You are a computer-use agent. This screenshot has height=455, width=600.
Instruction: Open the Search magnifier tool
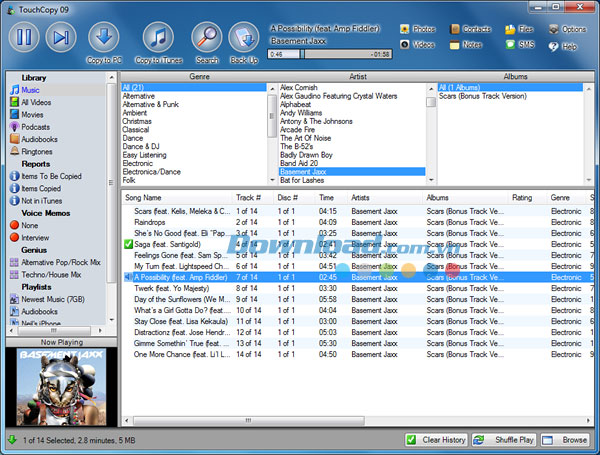tap(207, 43)
